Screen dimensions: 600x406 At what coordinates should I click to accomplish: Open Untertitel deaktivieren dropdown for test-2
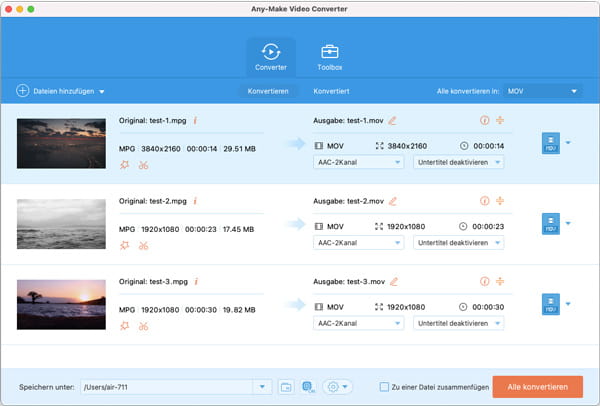click(458, 243)
